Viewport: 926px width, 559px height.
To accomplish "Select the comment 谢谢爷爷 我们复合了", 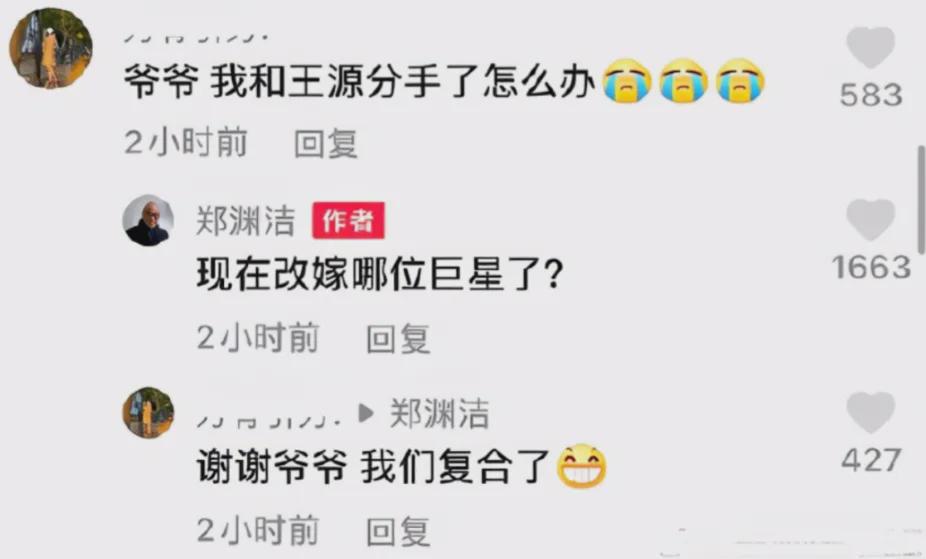I will click(373, 466).
